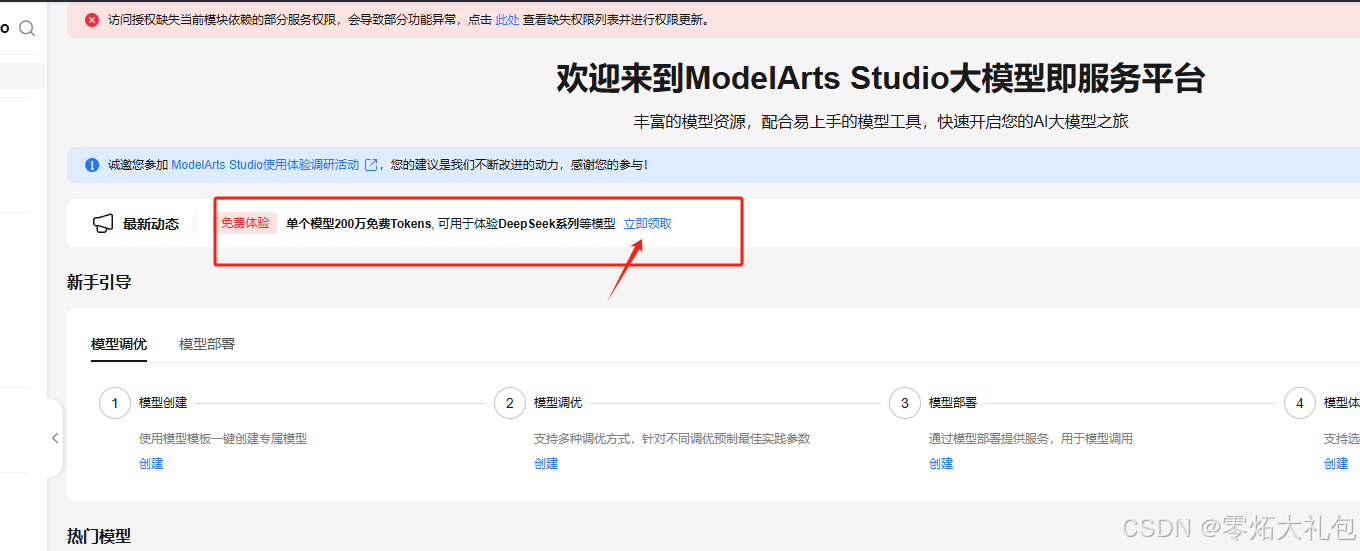Switch to the 模型部署 tab
1360x551 pixels.
point(207,344)
